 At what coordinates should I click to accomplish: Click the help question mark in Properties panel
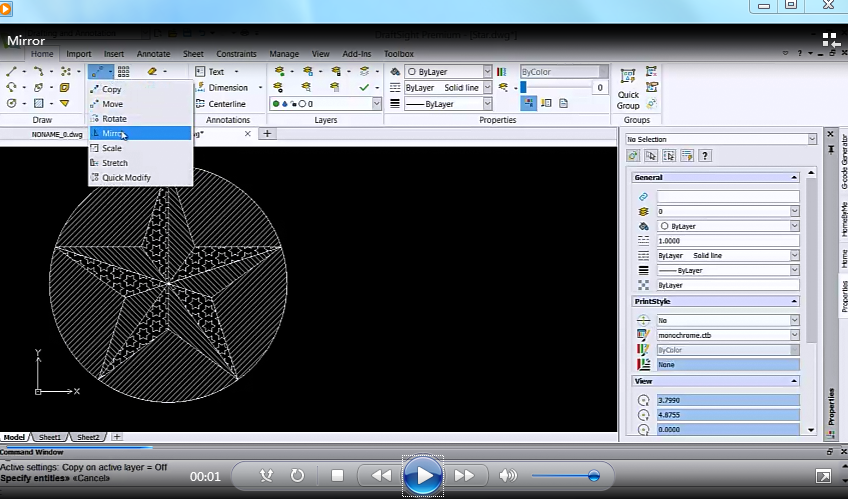coord(705,156)
